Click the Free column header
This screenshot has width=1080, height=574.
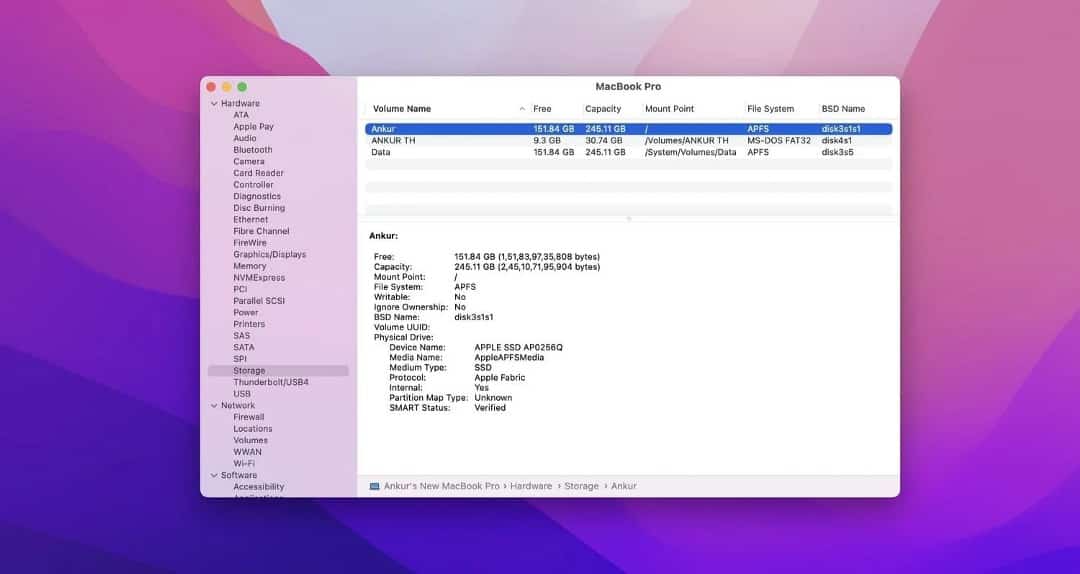[542, 109]
